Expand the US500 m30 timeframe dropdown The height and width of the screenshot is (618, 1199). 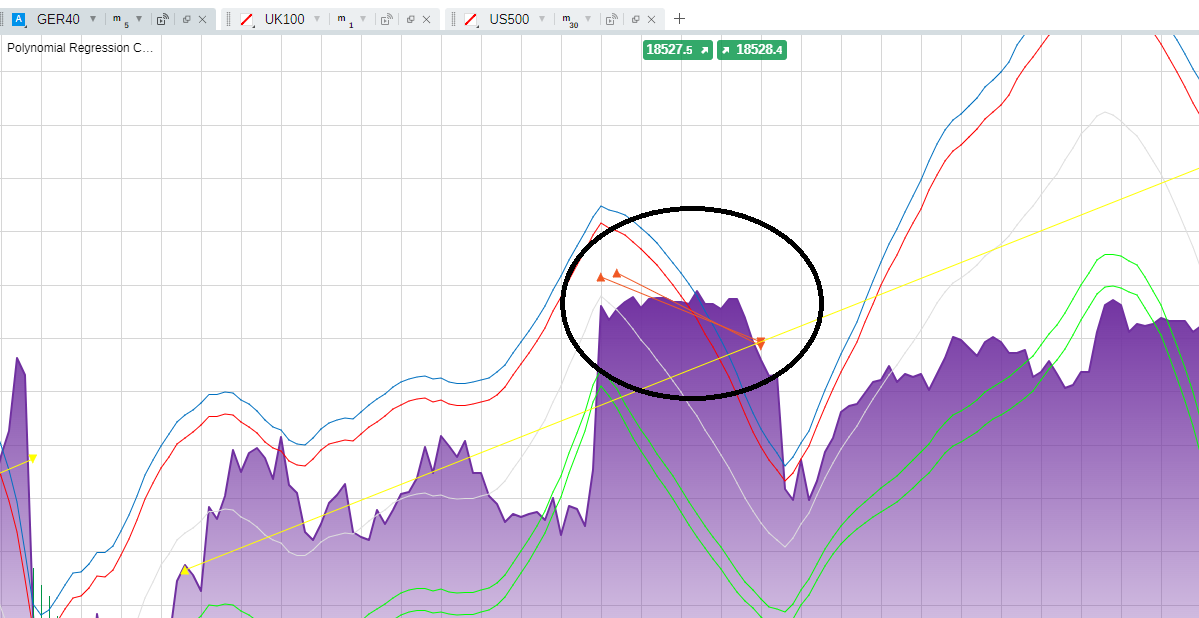click(589, 19)
